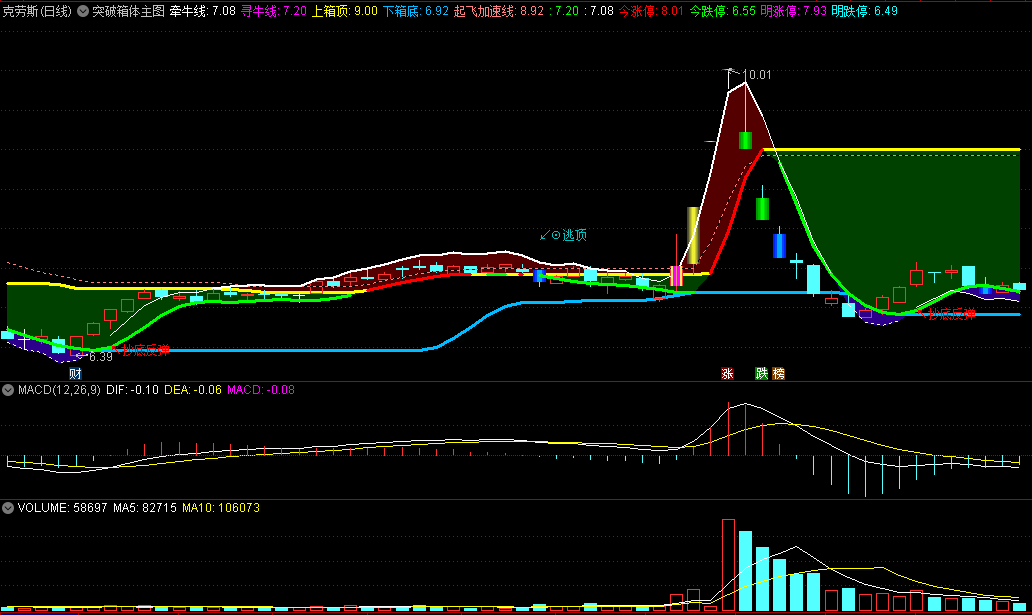Click the 今涨停: 8.01 value
This screenshot has width=1032, height=615.
click(651, 11)
